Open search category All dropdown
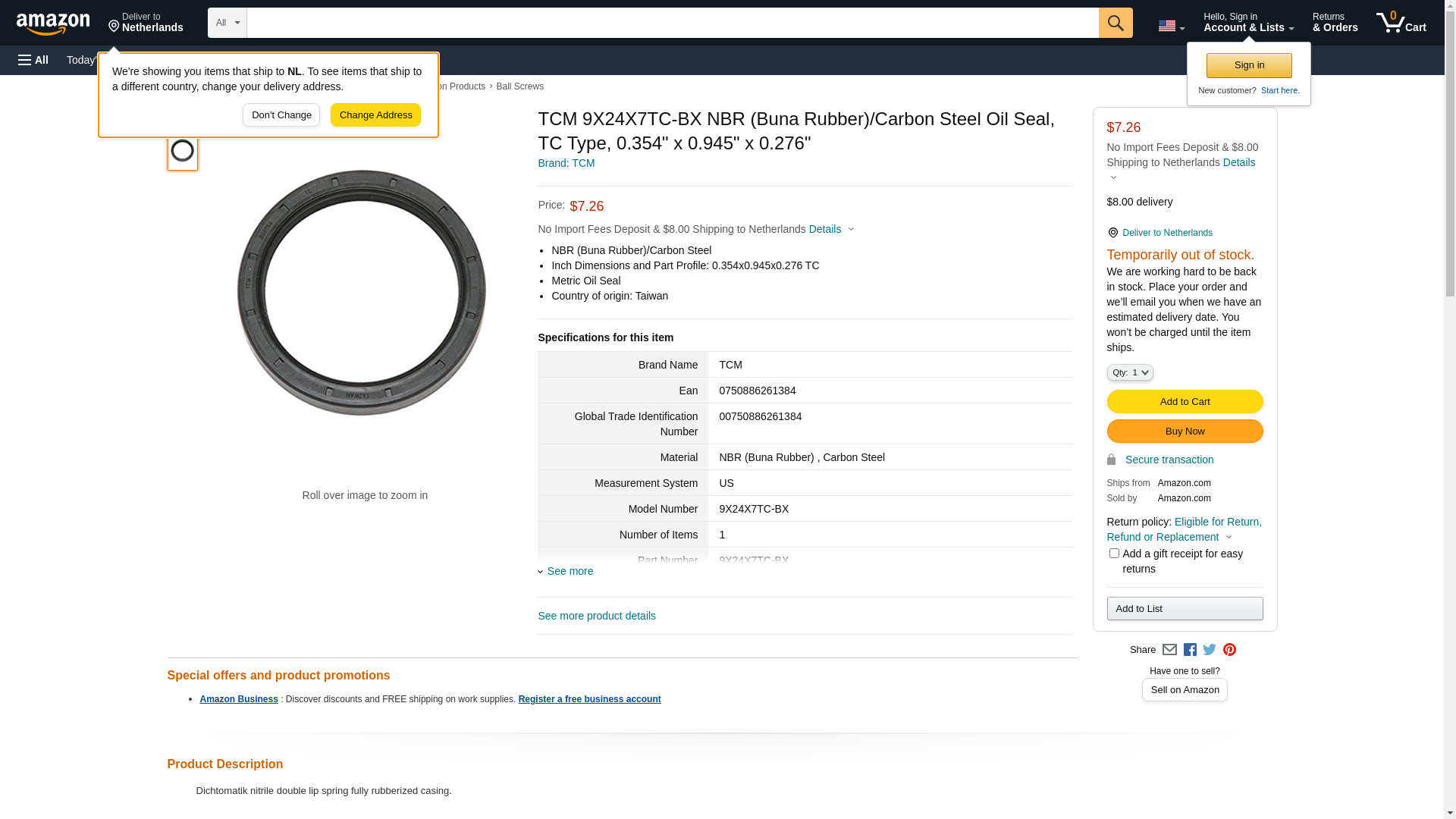The image size is (1456, 819). 227,23
